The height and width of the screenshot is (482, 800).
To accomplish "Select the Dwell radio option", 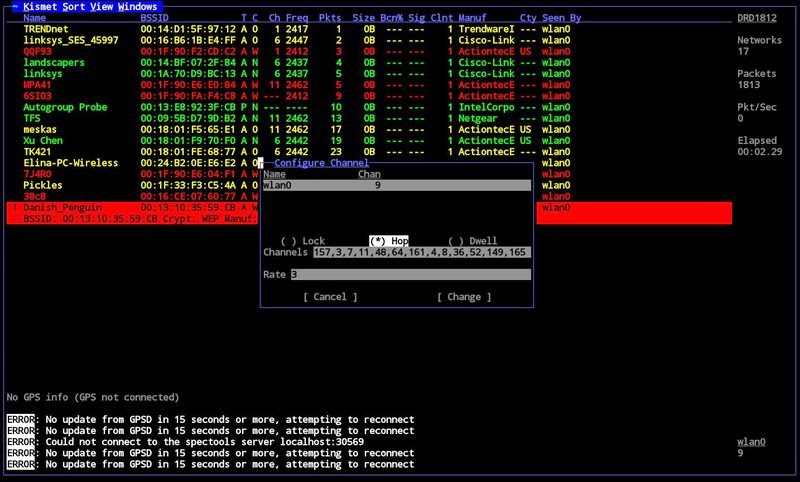I will tap(472, 241).
